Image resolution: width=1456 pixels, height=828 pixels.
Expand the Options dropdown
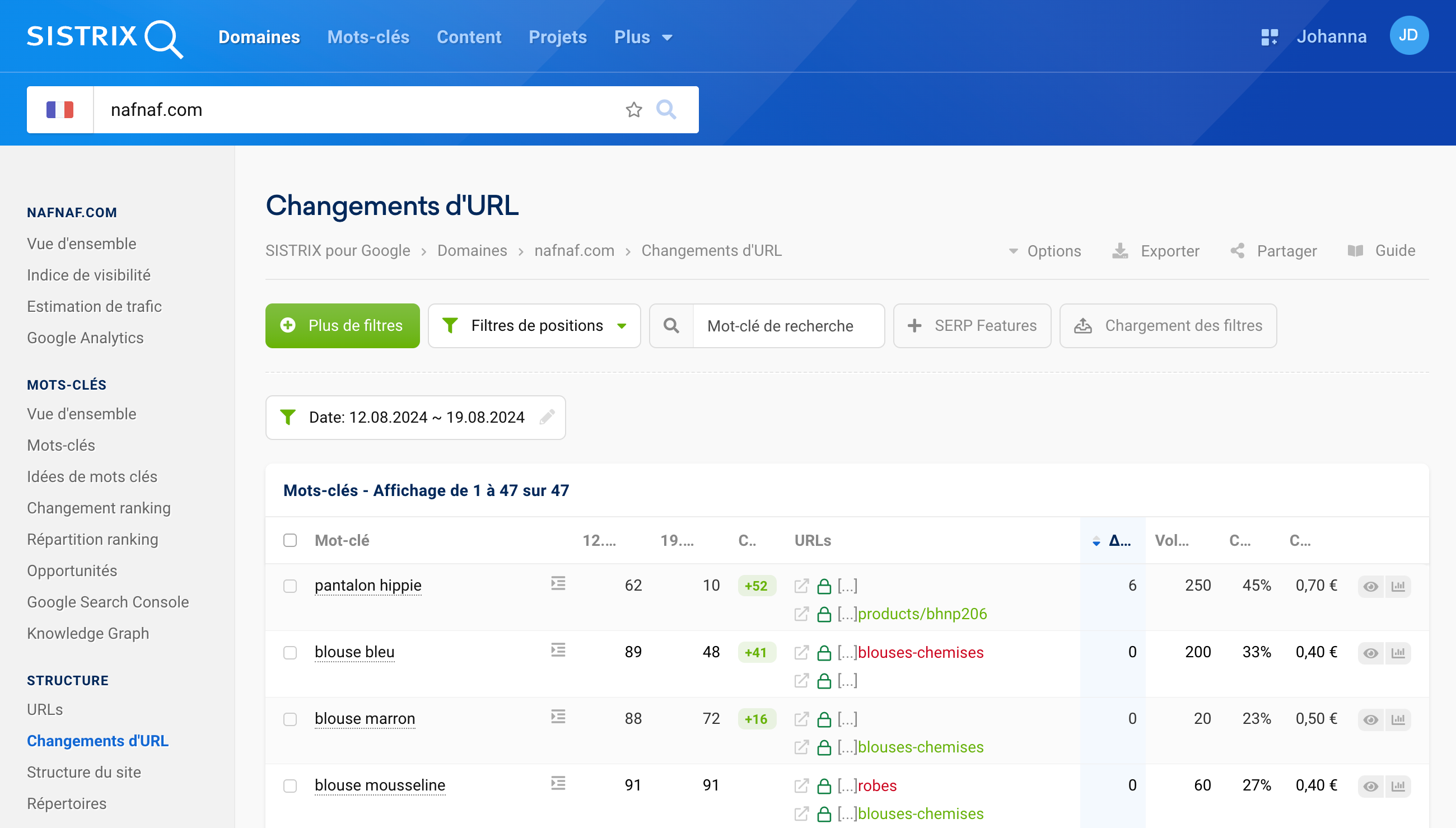coord(1044,251)
